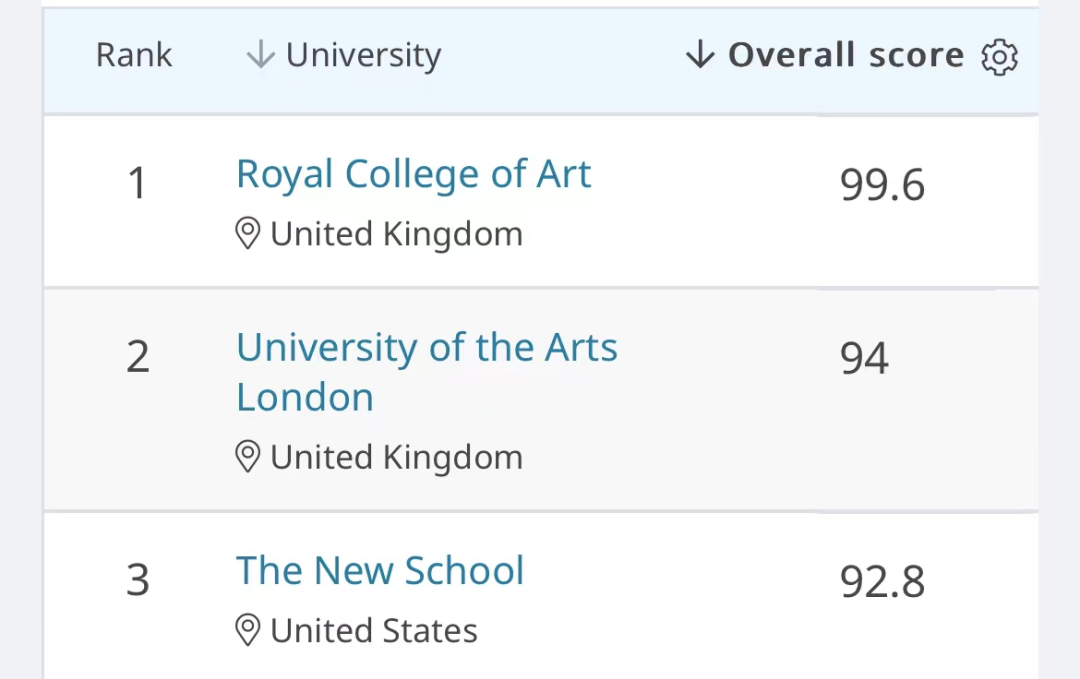
Task: Click rank number 3
Action: 138,580
